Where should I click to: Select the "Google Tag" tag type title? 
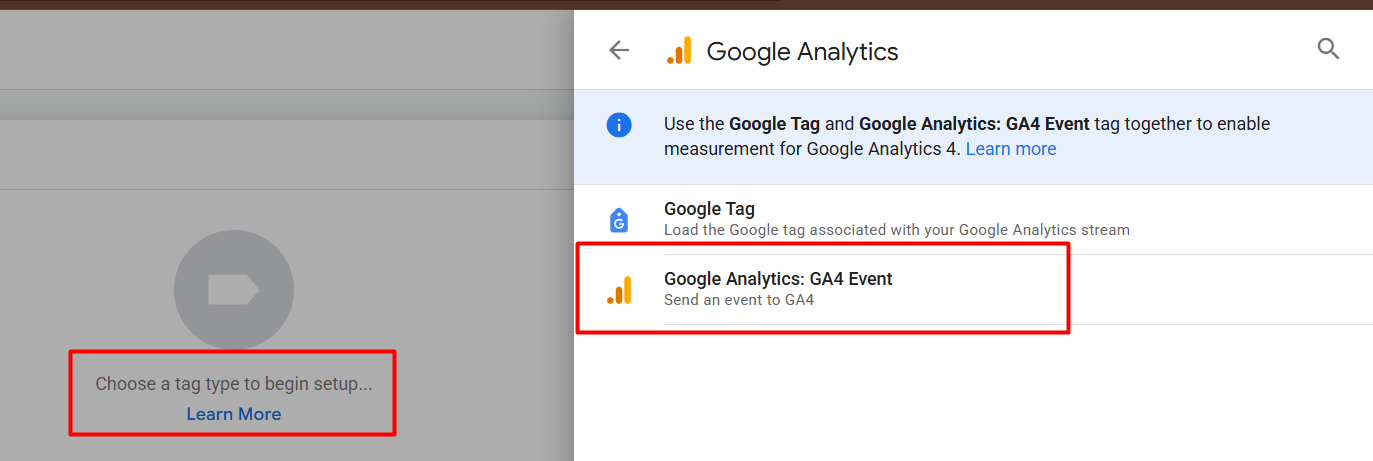[709, 209]
